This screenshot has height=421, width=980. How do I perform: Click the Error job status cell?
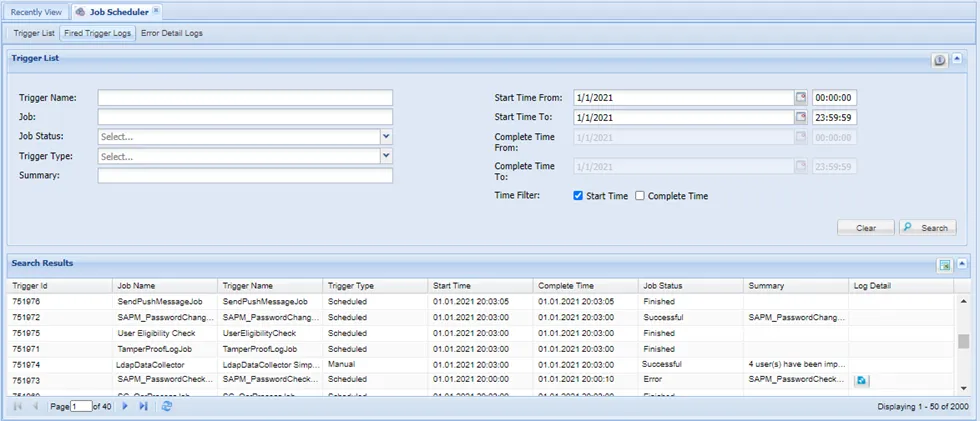691,380
